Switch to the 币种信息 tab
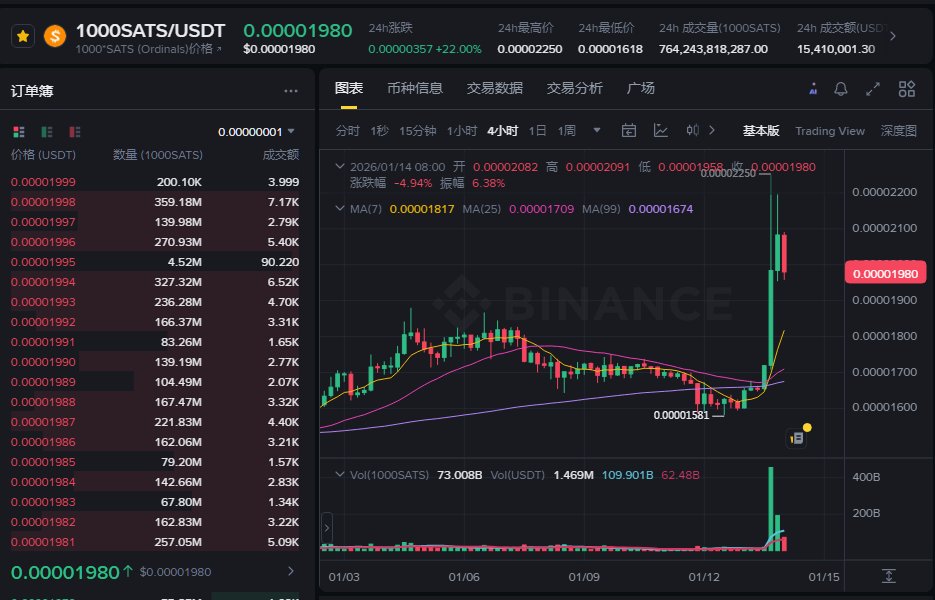The height and width of the screenshot is (600, 935). pos(414,88)
